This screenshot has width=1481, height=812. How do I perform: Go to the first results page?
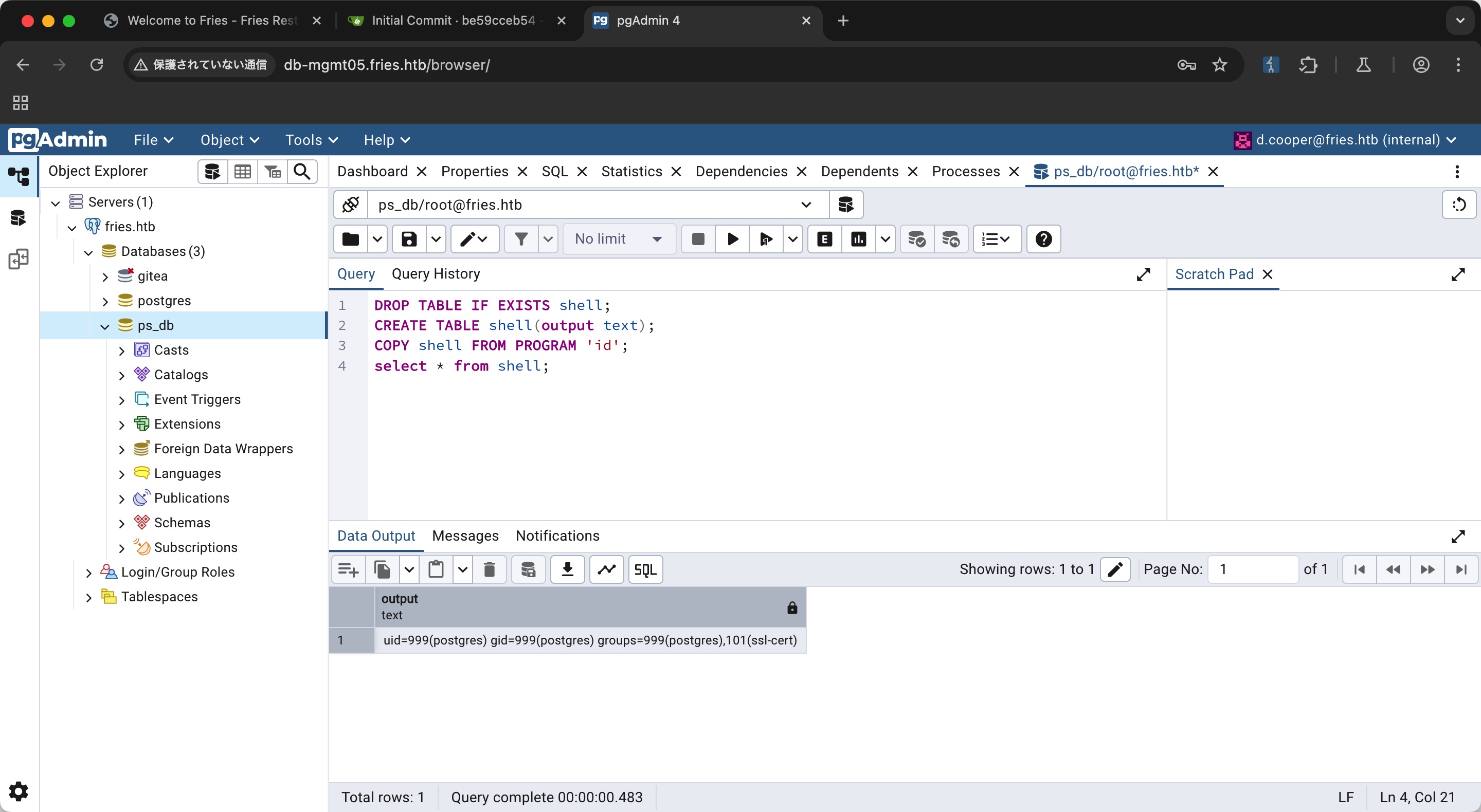pos(1359,569)
